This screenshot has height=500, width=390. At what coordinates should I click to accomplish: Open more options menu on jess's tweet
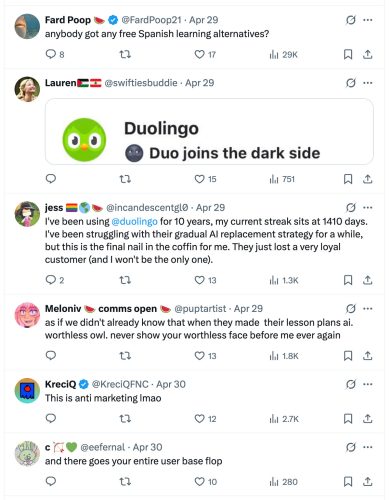368,208
